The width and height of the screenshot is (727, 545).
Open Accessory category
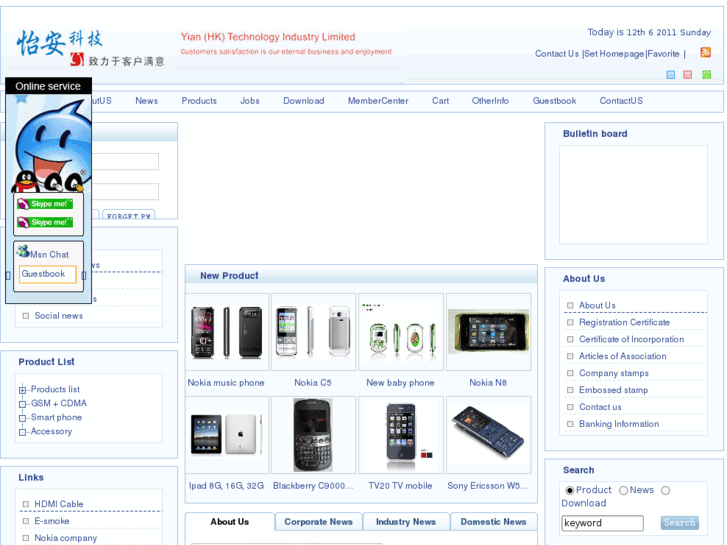click(x=51, y=431)
